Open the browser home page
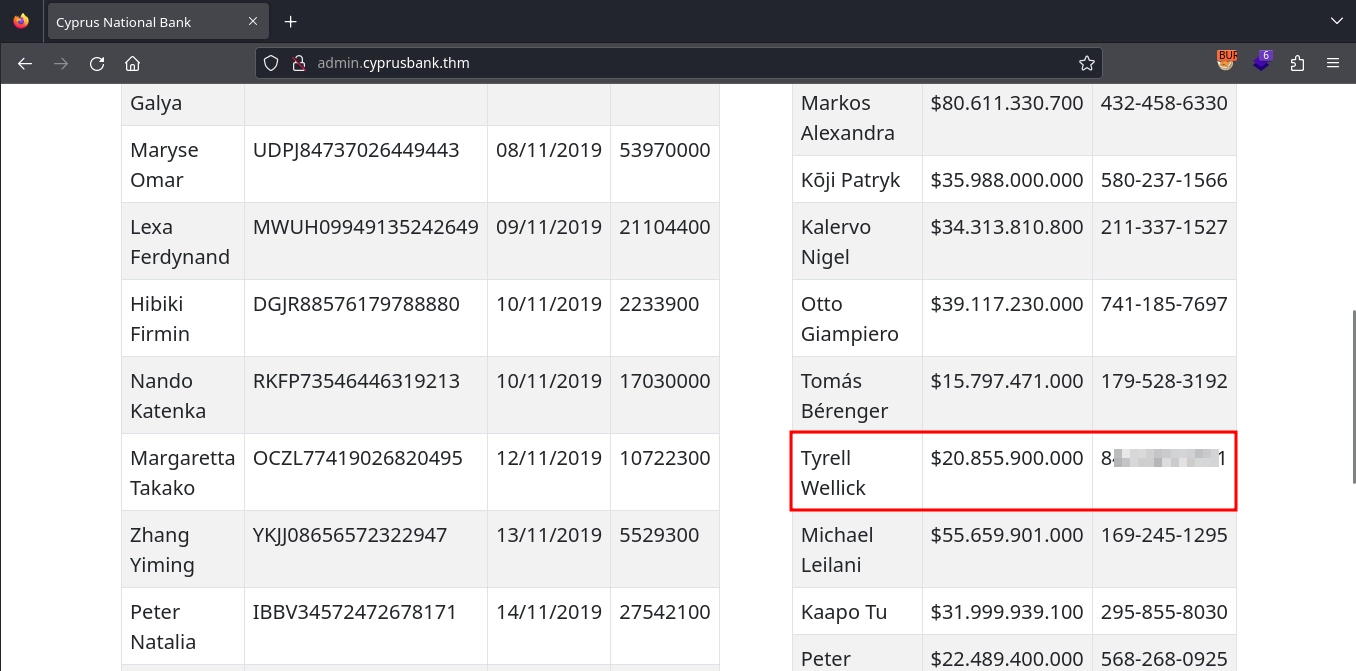 [x=132, y=63]
